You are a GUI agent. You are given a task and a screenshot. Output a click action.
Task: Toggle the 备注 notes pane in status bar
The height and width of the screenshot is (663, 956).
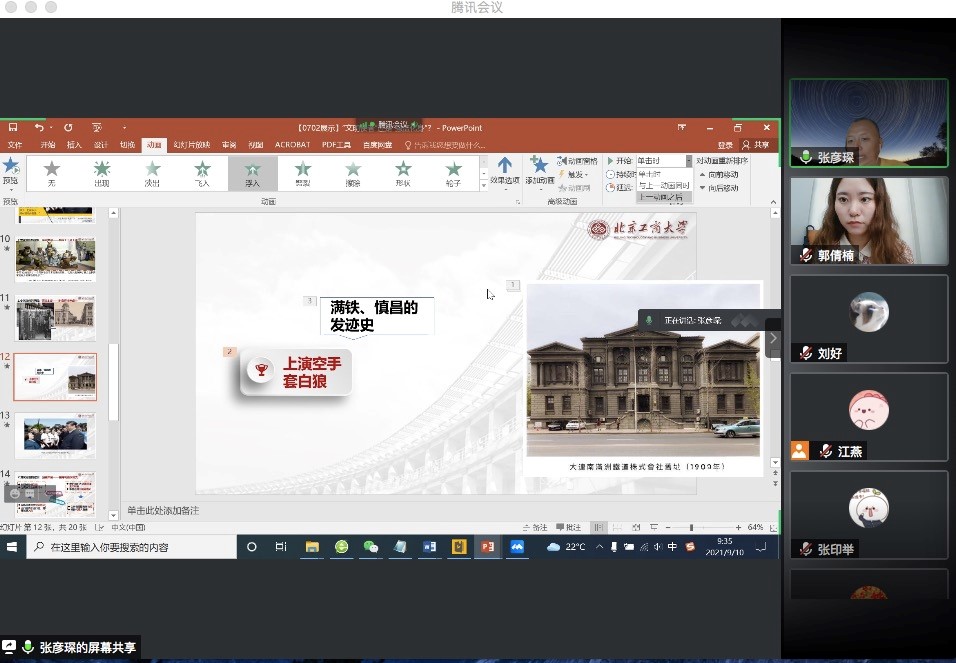[535, 527]
